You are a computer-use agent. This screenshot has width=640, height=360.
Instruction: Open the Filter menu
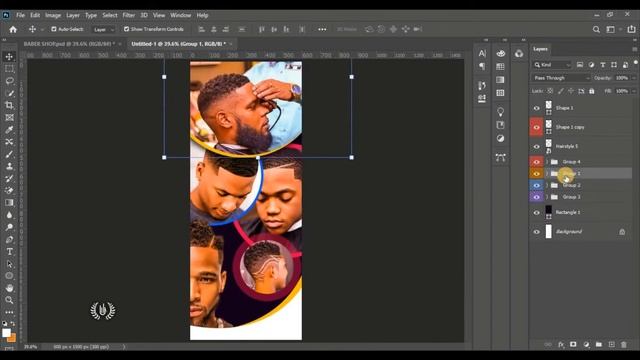[129, 15]
